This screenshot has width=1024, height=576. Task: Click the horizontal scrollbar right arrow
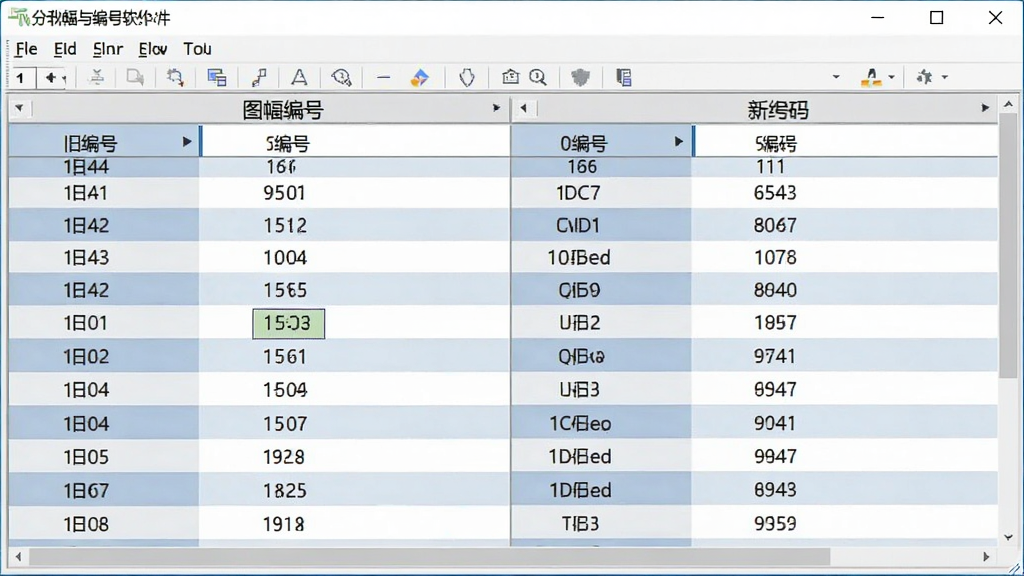pos(986,557)
